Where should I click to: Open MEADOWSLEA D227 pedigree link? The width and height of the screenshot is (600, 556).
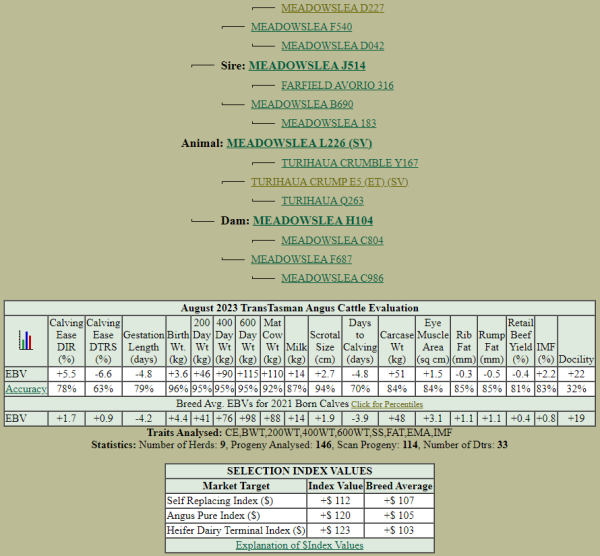pyautogui.click(x=333, y=8)
